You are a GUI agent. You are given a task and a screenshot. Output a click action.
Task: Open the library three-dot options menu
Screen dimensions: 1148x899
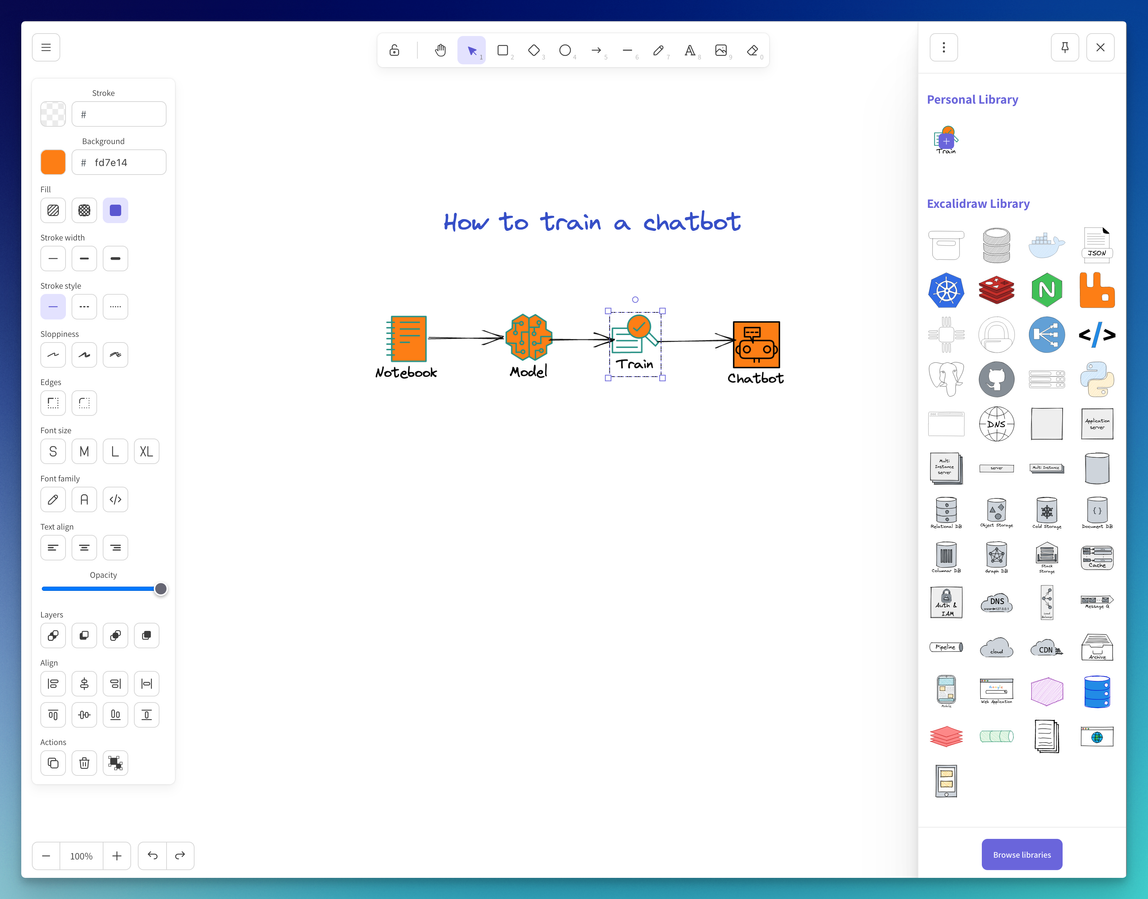pyautogui.click(x=944, y=48)
